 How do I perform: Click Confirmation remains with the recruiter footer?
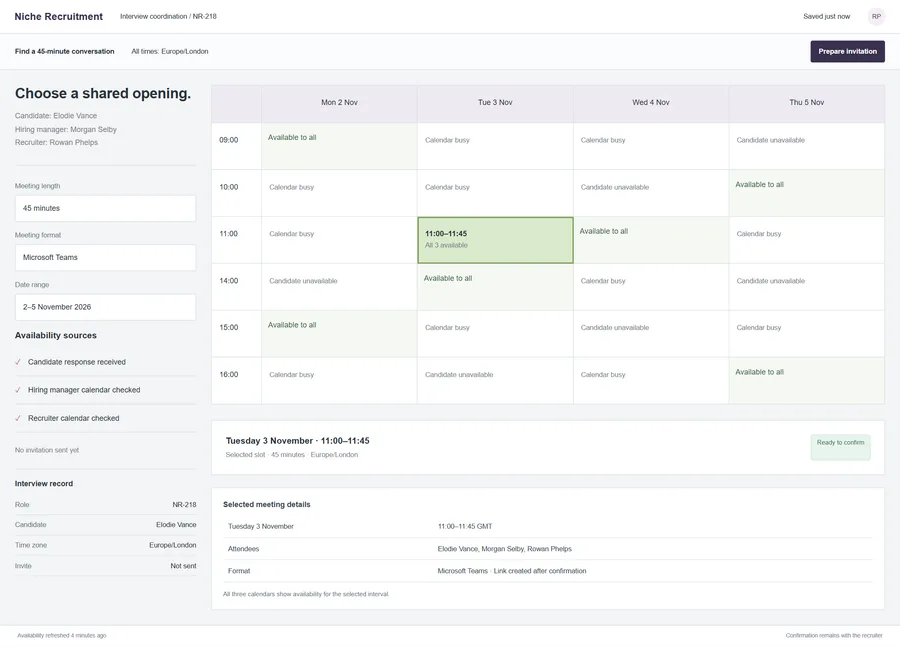[x=834, y=636]
